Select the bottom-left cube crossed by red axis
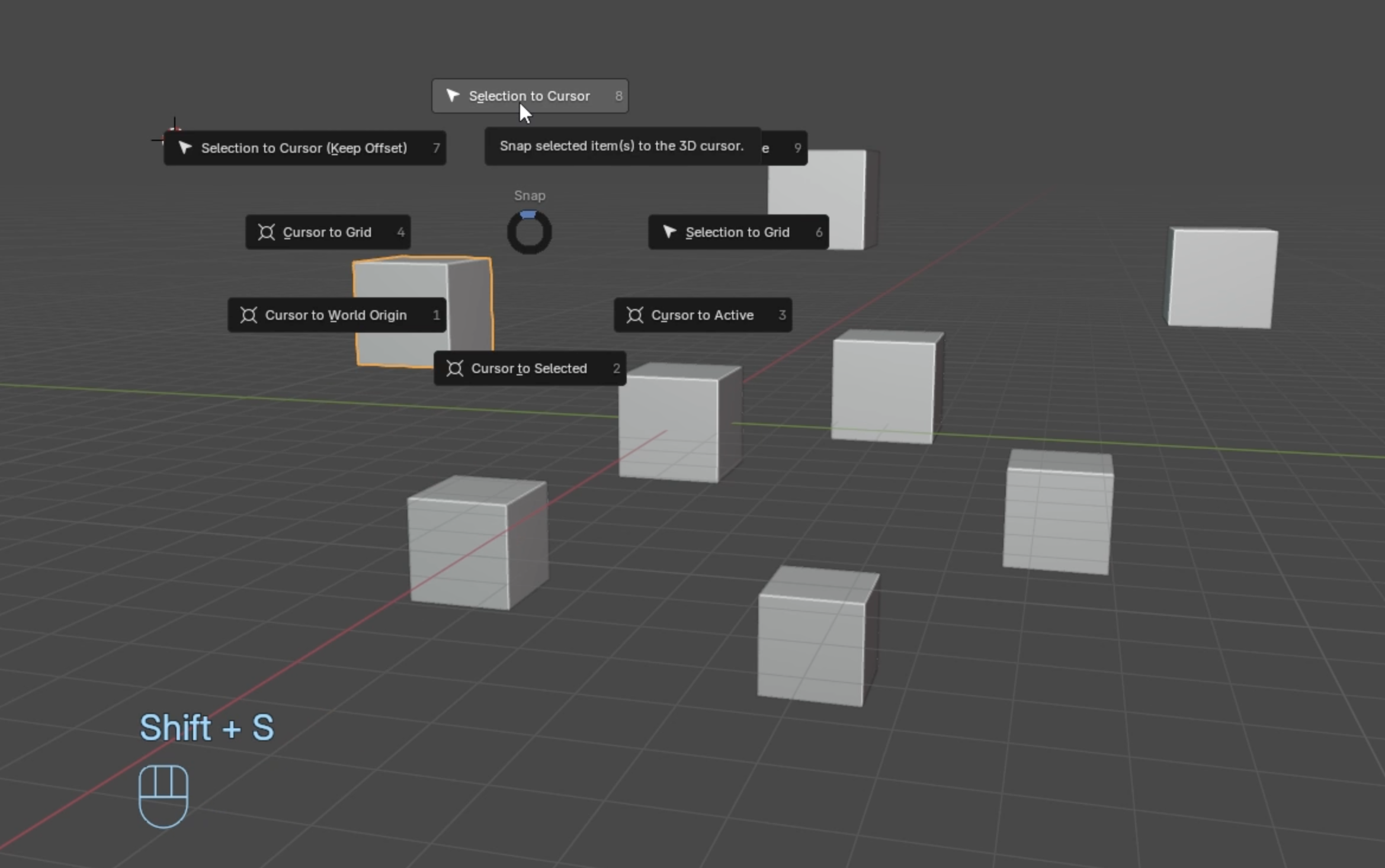1385x868 pixels. [x=476, y=543]
